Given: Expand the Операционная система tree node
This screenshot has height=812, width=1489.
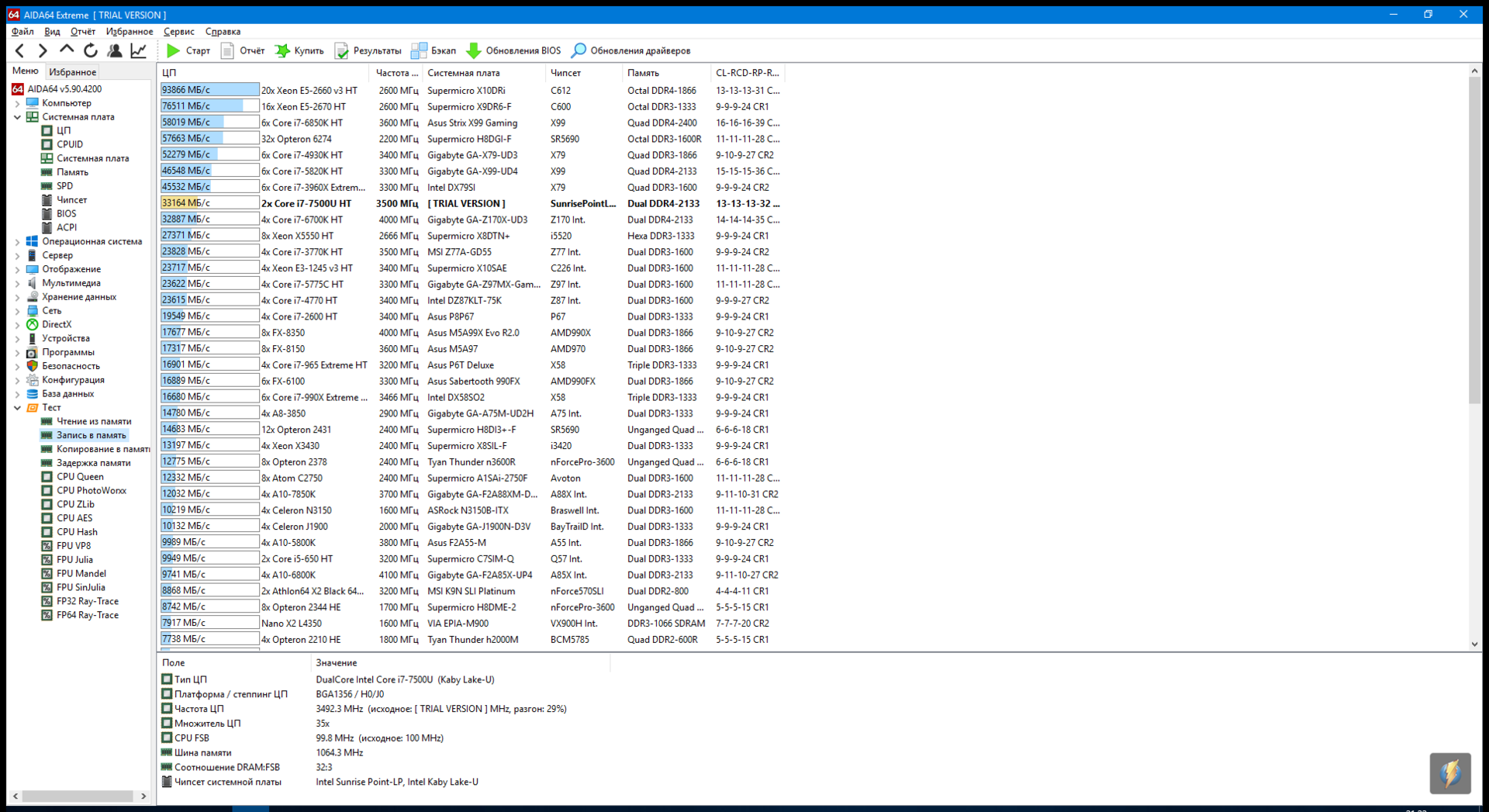Looking at the screenshot, I should pos(17,242).
